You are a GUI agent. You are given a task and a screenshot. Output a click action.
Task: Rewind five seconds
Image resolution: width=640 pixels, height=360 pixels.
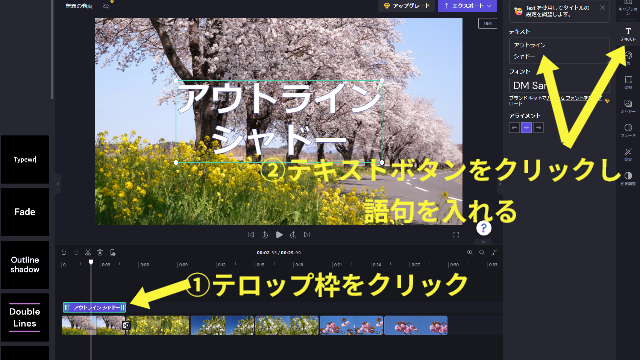tap(265, 235)
